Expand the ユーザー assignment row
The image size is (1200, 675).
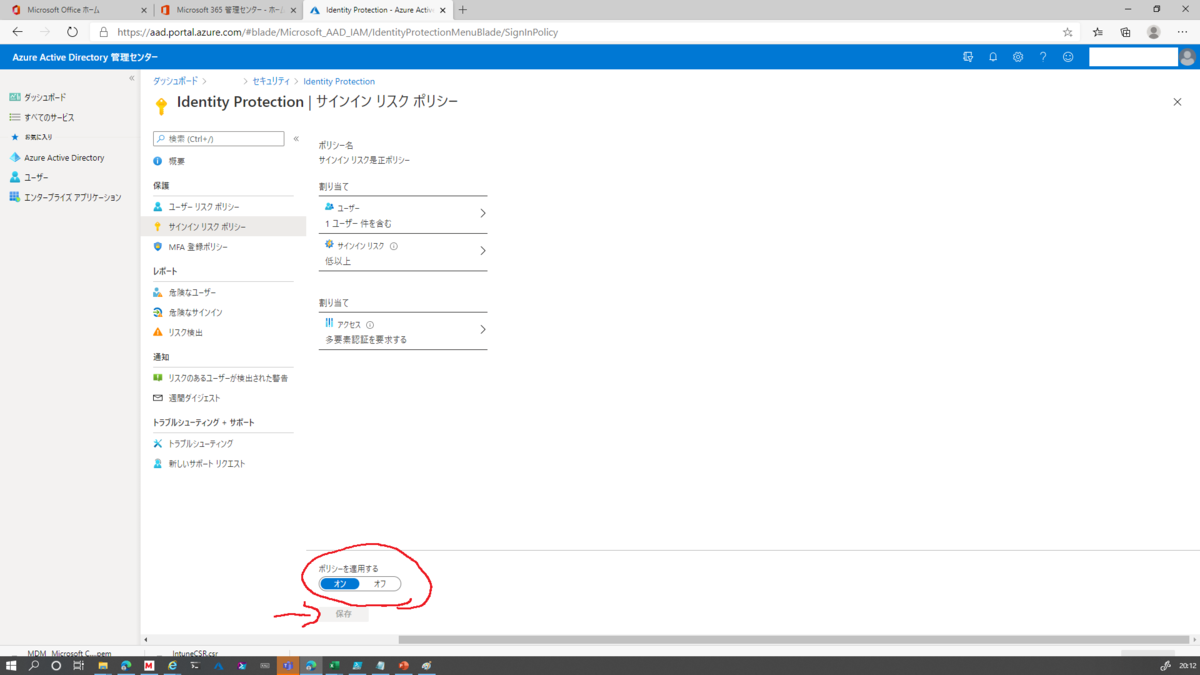[x=403, y=215]
